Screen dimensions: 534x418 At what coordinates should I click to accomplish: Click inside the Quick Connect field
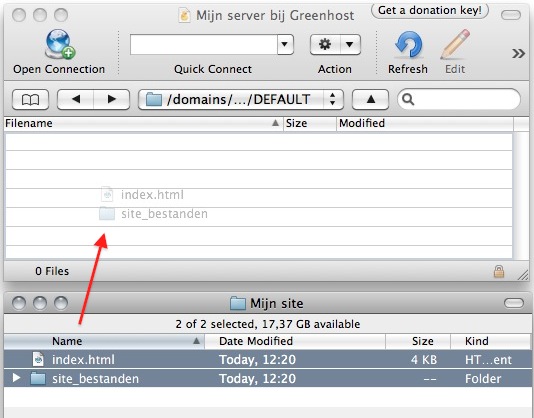pos(204,44)
